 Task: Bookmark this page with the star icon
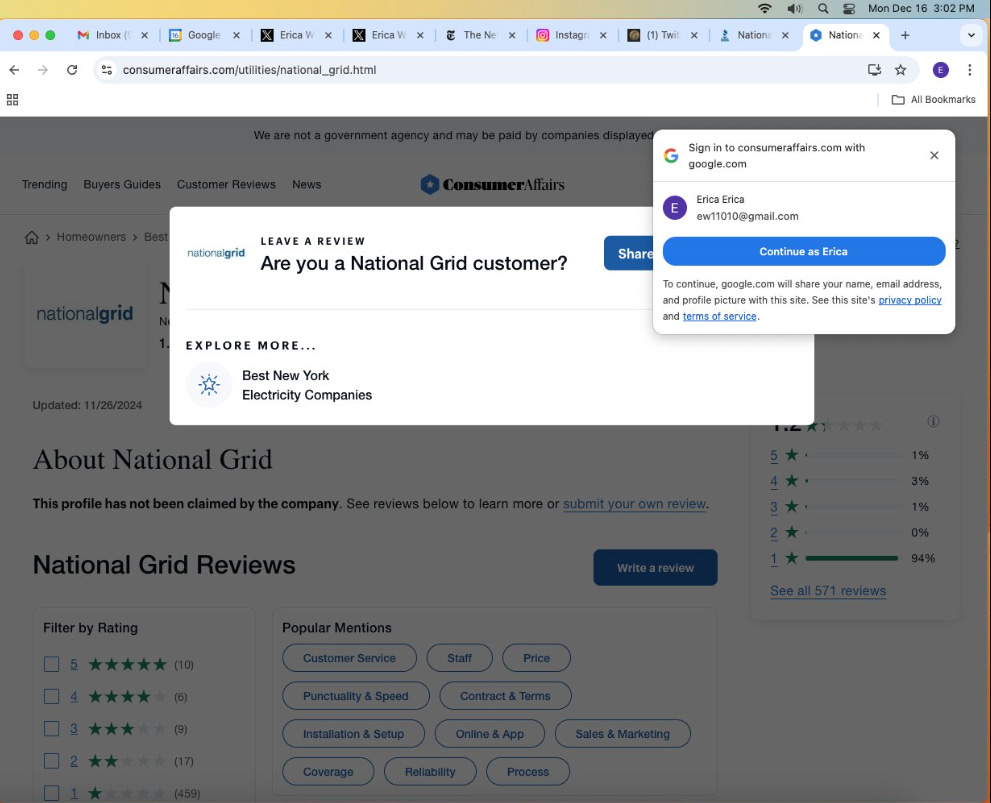pos(901,70)
